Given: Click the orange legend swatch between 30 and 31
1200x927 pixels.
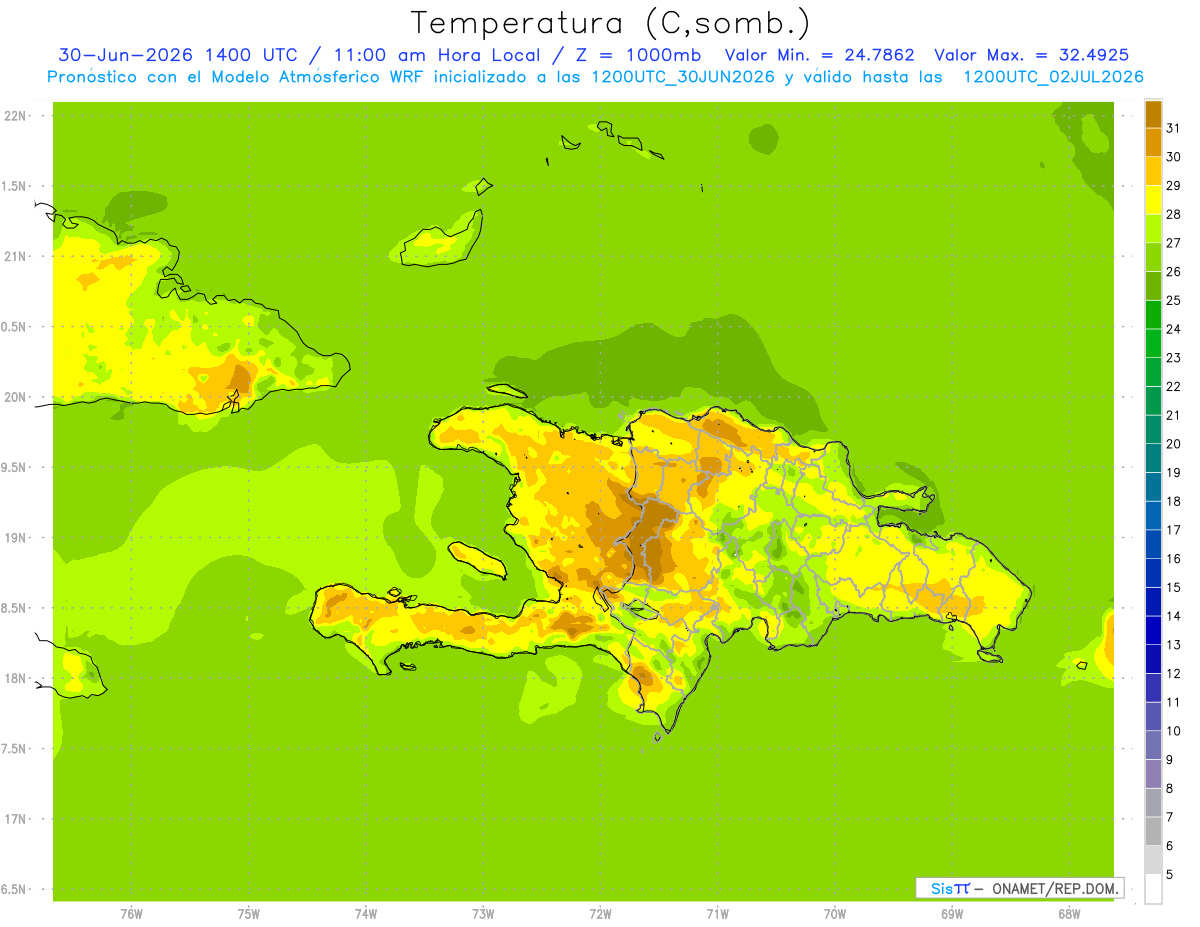Looking at the screenshot, I should tap(1153, 142).
